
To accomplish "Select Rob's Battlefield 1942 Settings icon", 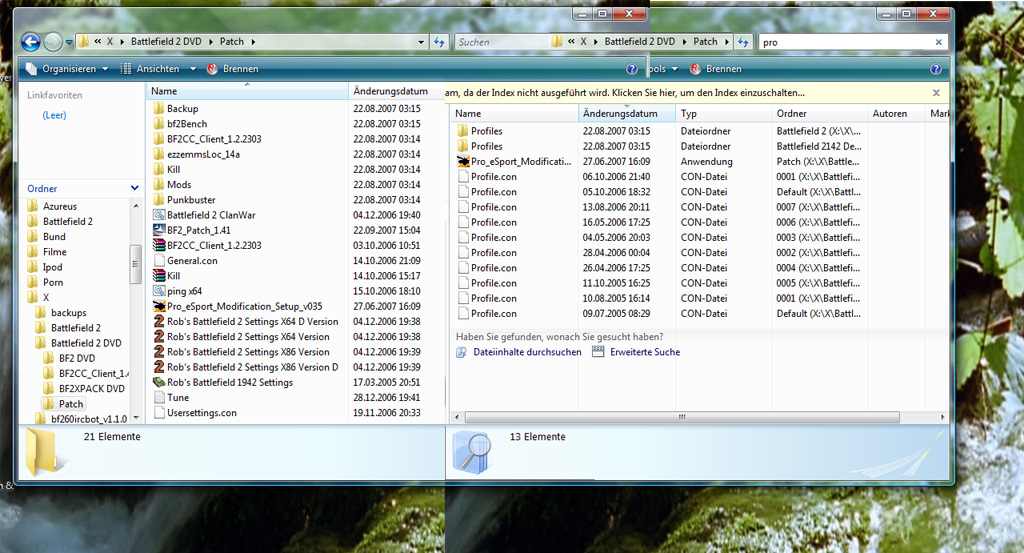I will point(159,382).
